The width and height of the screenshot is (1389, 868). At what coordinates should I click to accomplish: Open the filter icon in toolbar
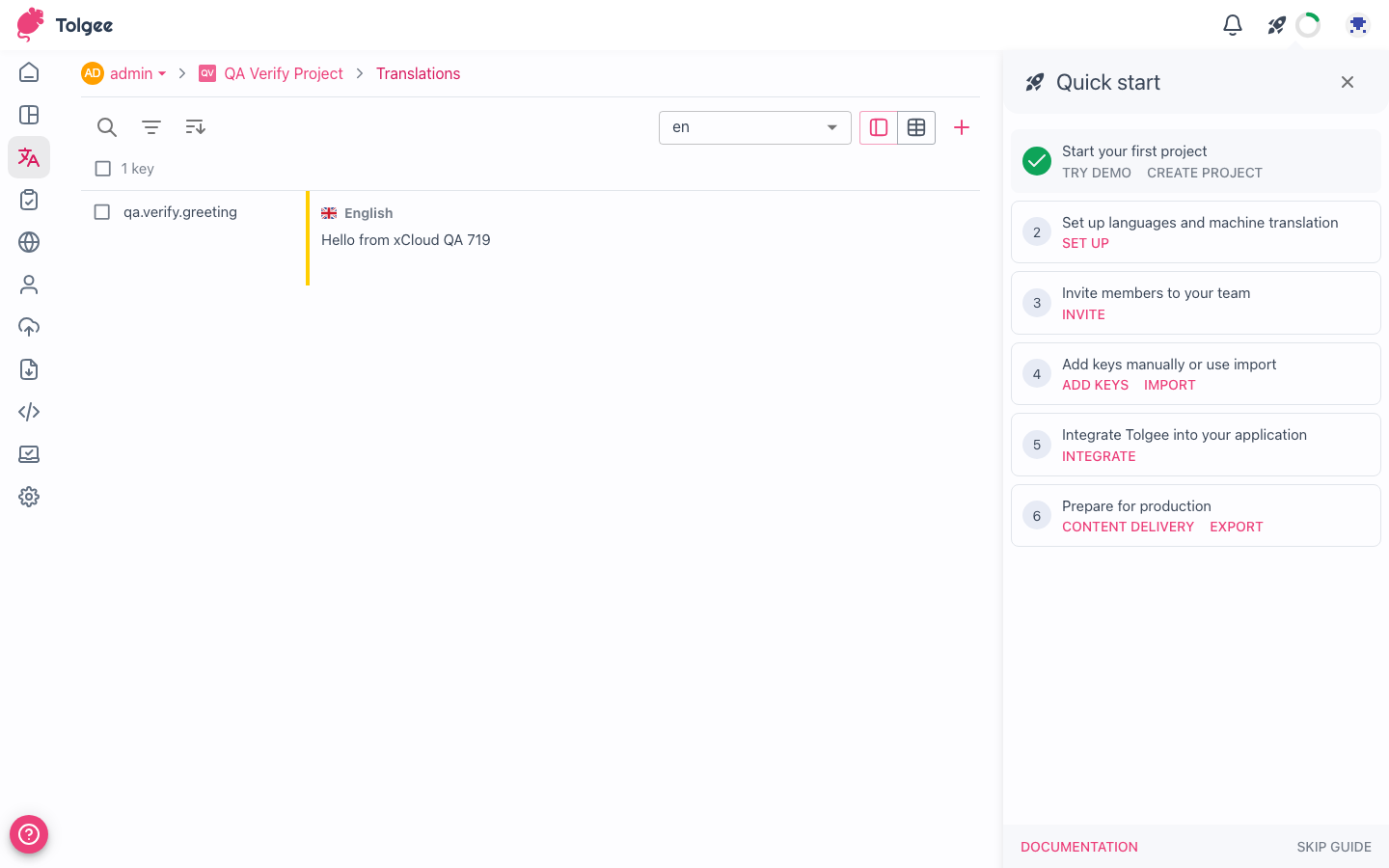point(151,127)
